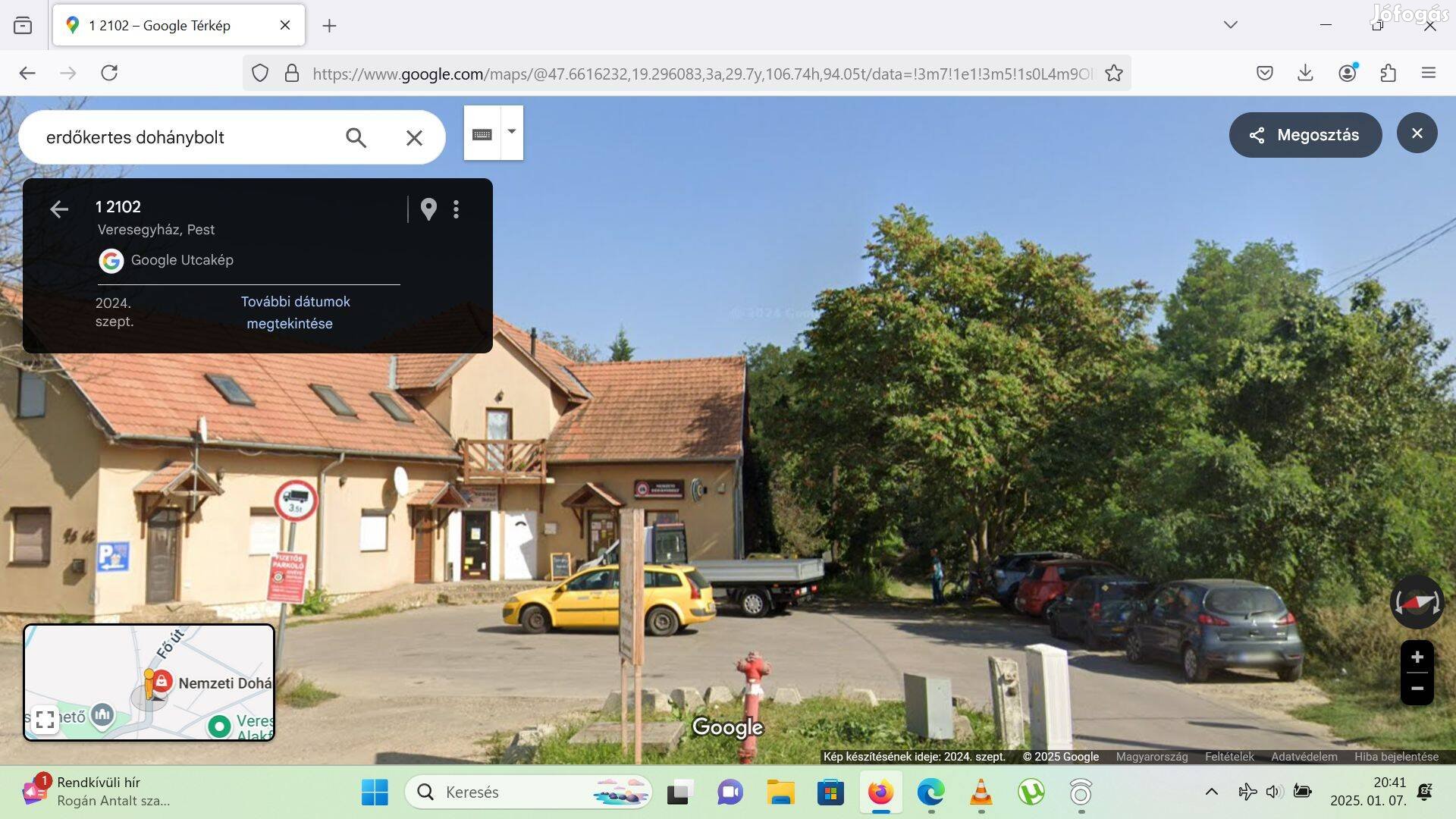
Task: Select the '1 2102 – Google Térkép' tab
Action: (179, 25)
